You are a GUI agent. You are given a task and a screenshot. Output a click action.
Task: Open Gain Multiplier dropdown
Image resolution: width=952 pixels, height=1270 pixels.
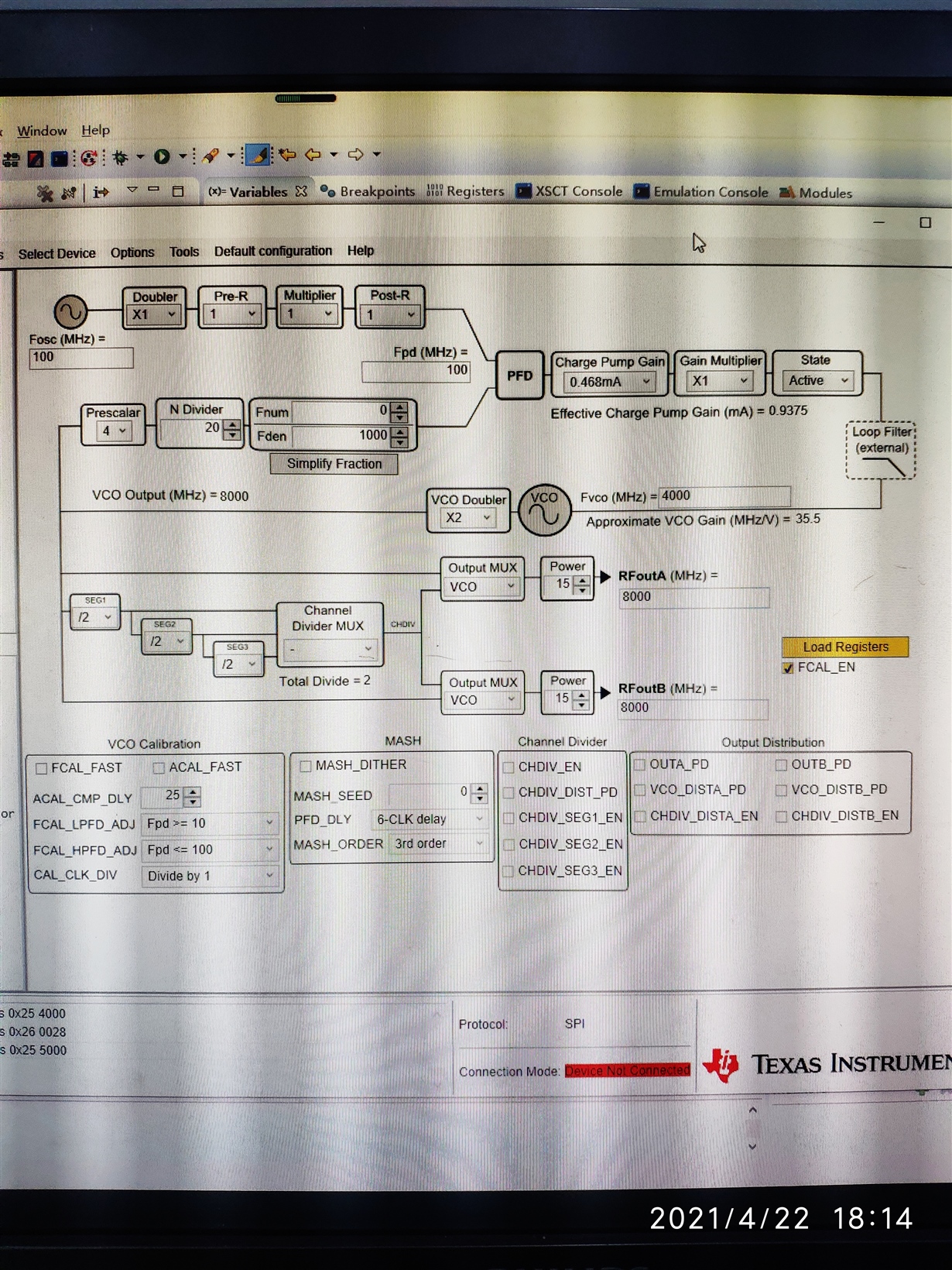tap(720, 381)
